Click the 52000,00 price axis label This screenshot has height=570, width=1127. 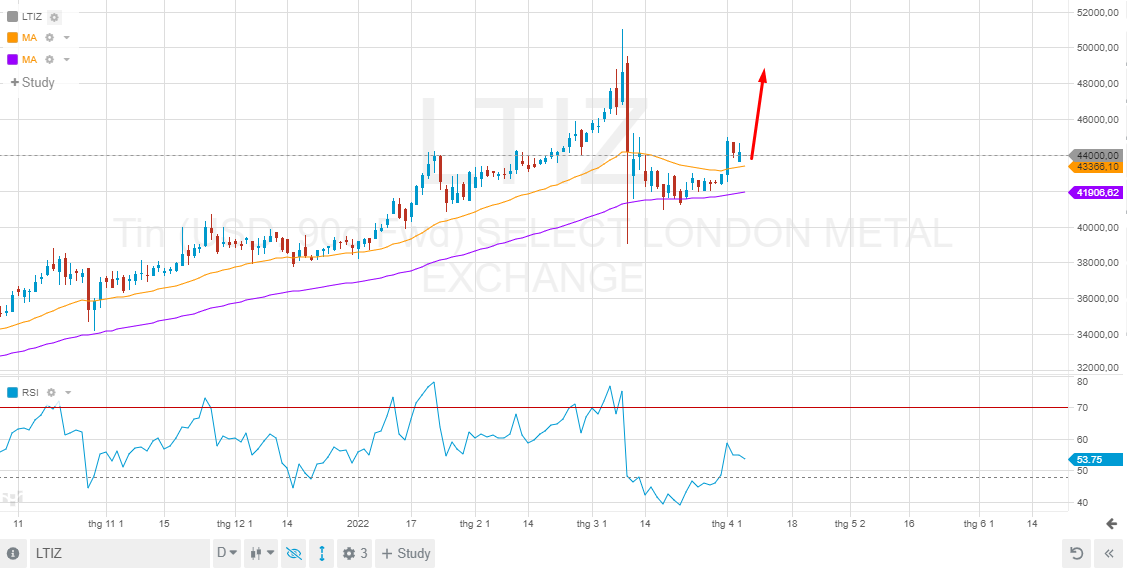tap(1099, 13)
